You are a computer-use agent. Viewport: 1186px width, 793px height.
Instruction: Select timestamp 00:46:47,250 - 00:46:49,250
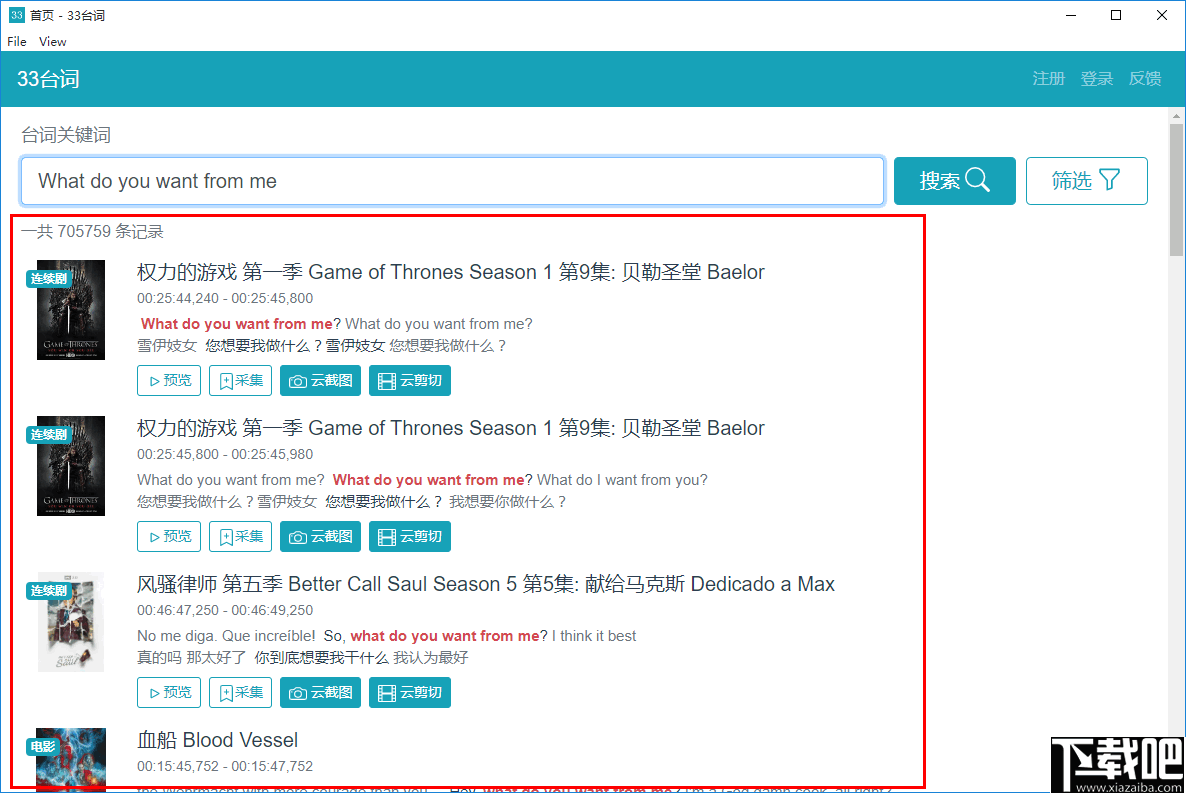coord(225,610)
